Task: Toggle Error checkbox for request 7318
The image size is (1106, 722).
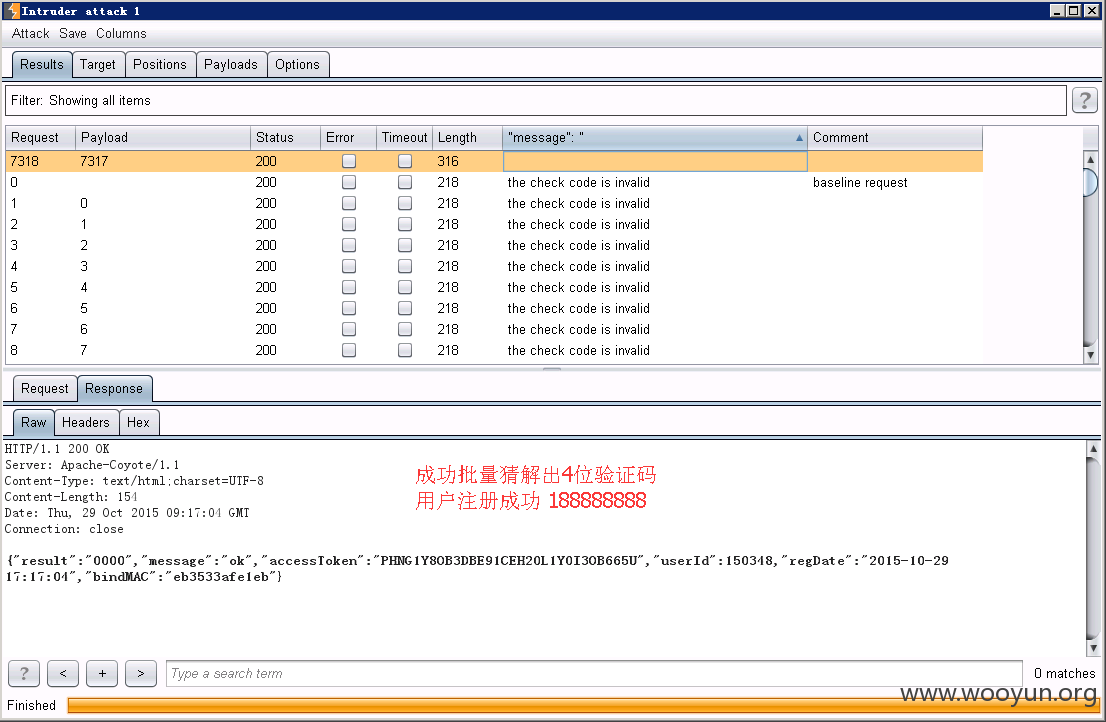Action: 348,161
